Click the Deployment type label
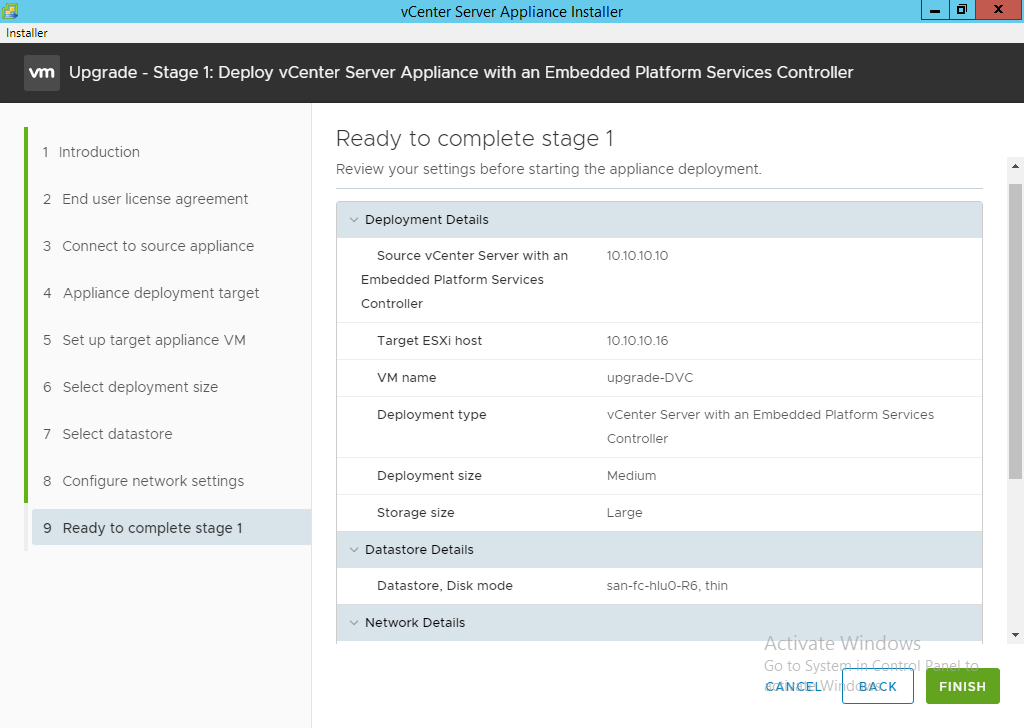1024x728 pixels. click(x=432, y=415)
